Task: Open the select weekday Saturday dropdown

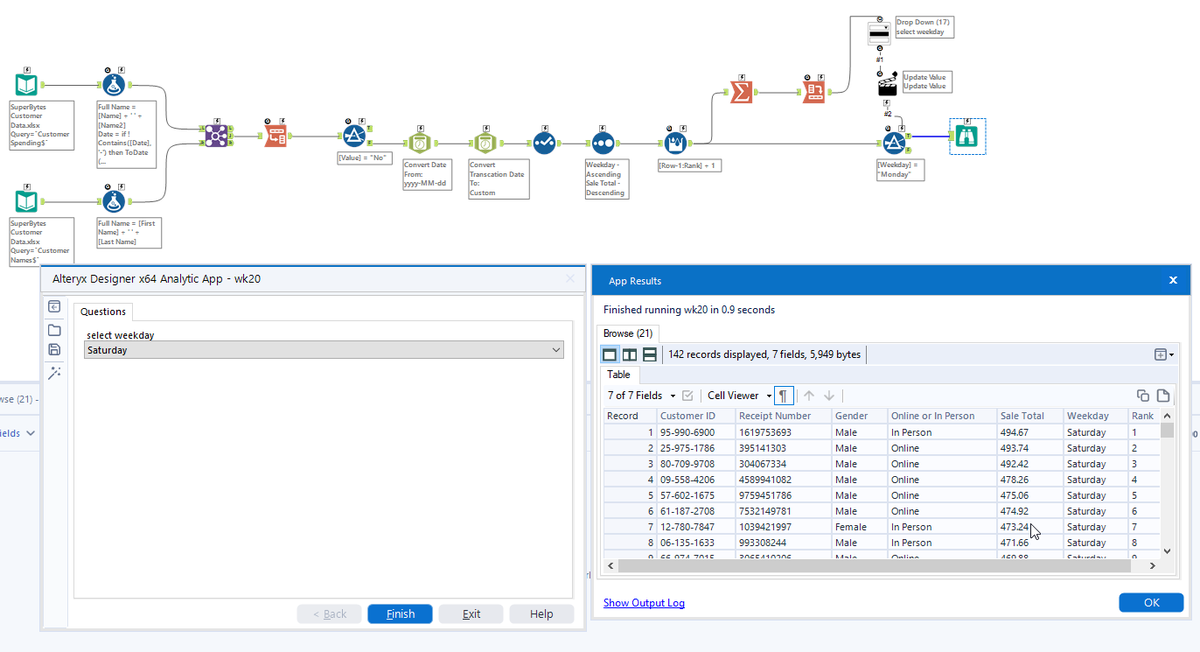Action: coord(325,350)
